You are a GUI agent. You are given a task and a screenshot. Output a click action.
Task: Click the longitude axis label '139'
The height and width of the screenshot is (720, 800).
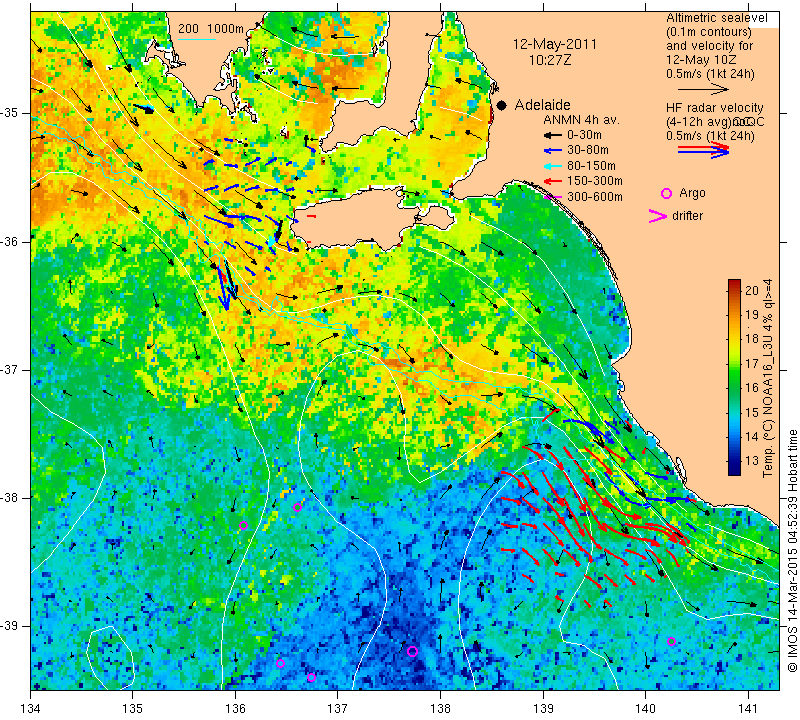click(543, 709)
